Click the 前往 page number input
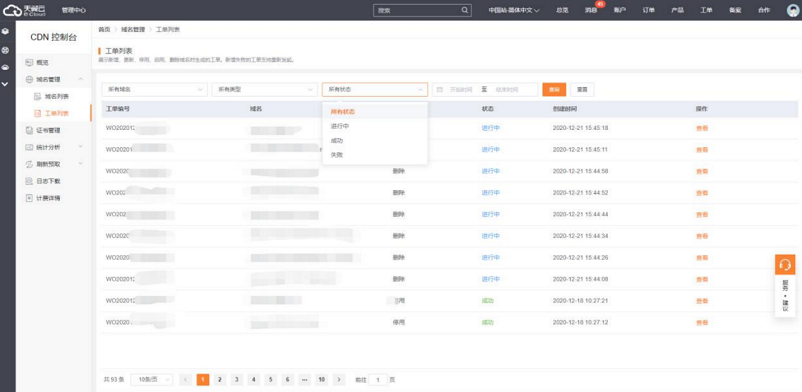 click(x=378, y=380)
